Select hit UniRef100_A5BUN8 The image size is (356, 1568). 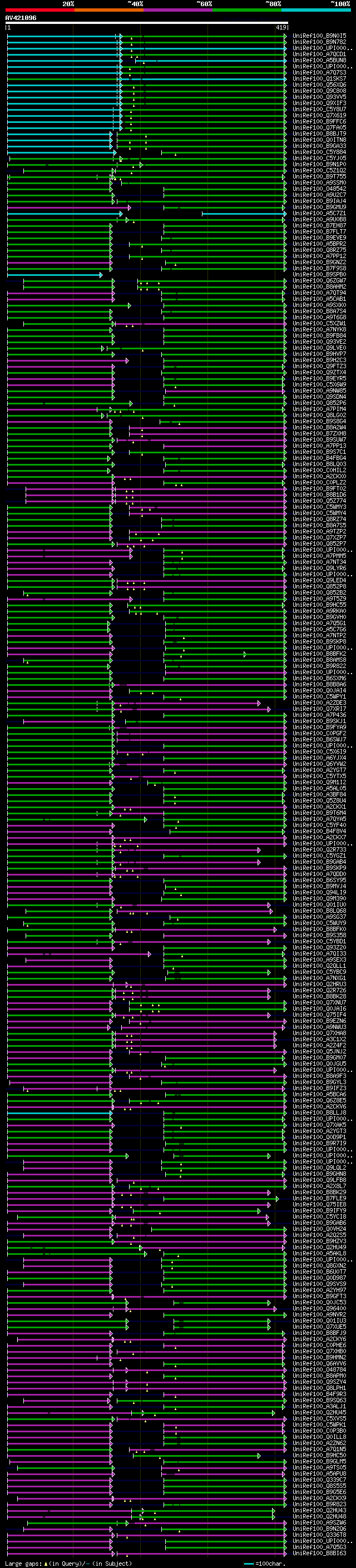click(x=319, y=61)
